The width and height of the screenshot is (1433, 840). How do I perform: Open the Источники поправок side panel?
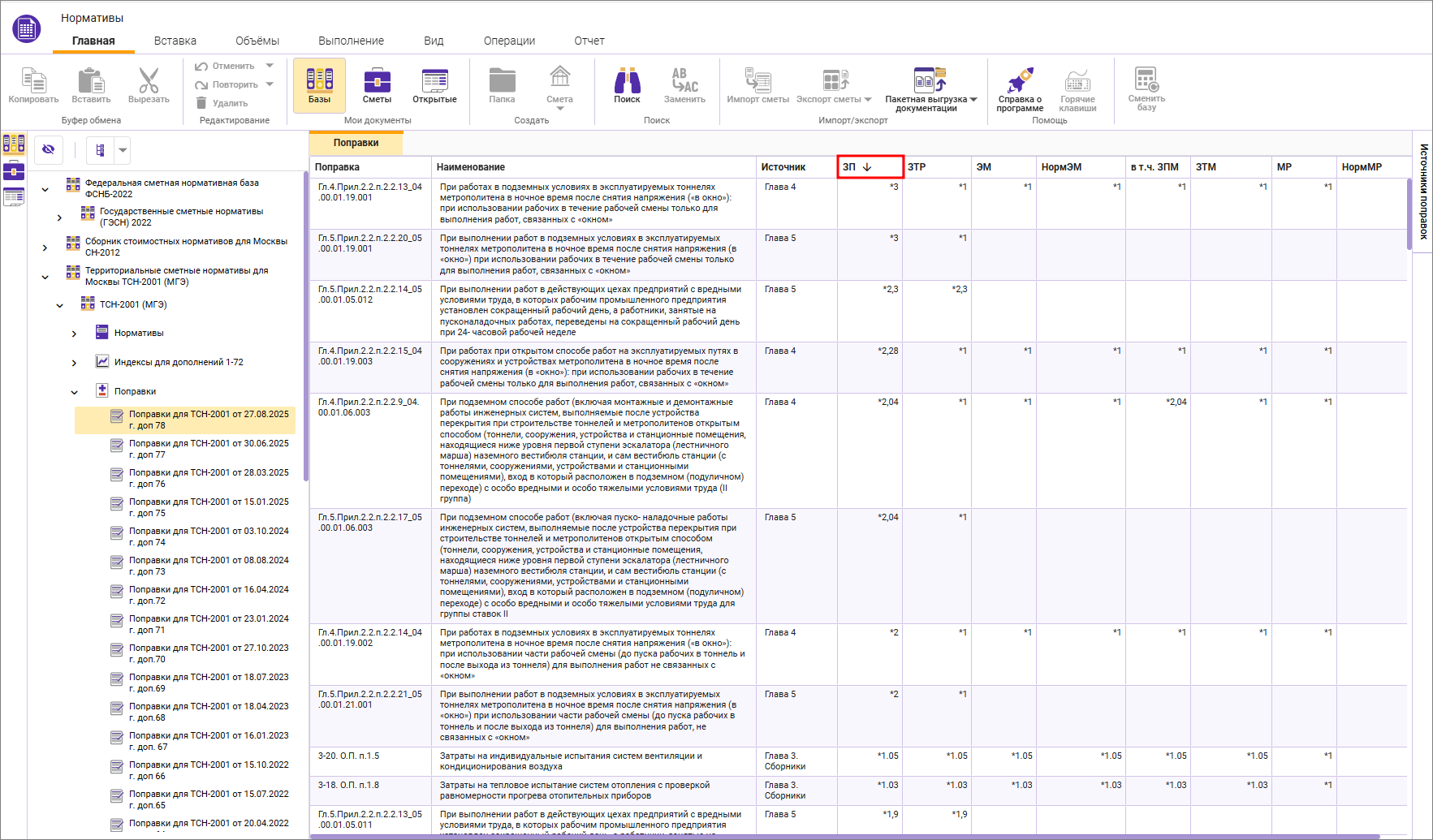(1423, 192)
